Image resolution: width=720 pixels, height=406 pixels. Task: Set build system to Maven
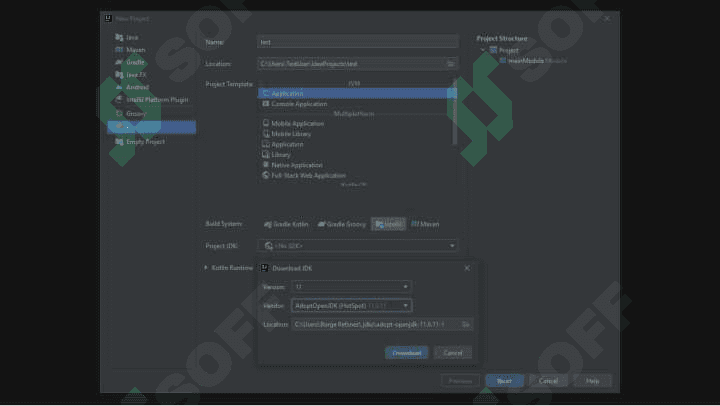(425, 224)
